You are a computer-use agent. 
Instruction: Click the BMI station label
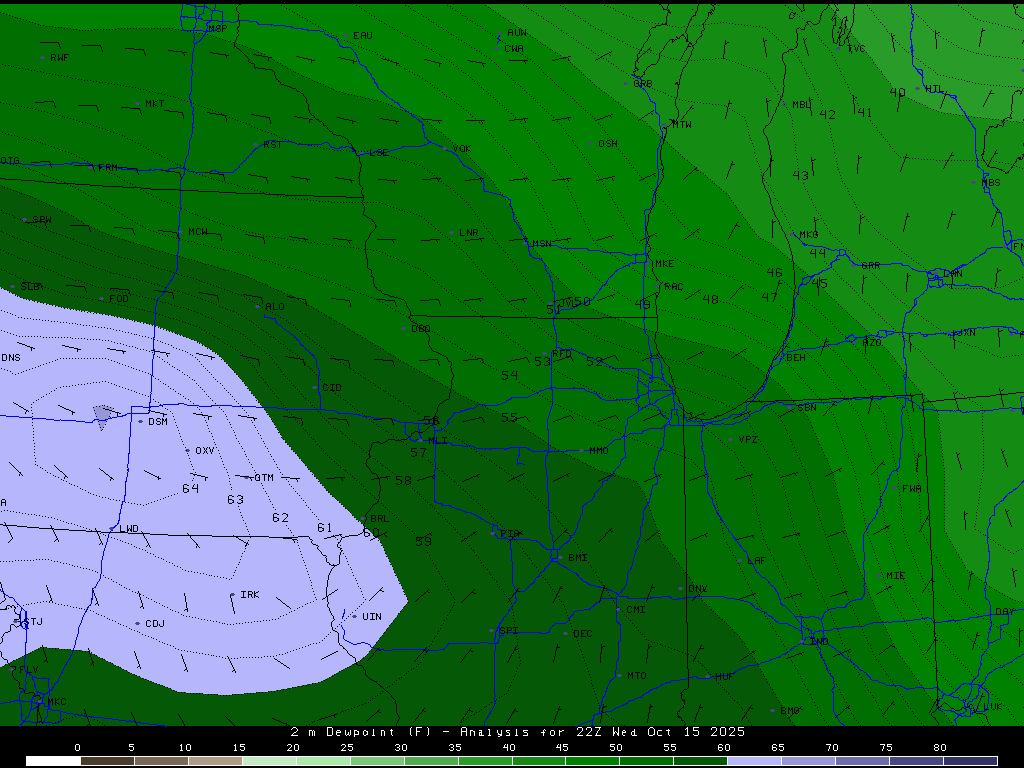pyautogui.click(x=577, y=558)
